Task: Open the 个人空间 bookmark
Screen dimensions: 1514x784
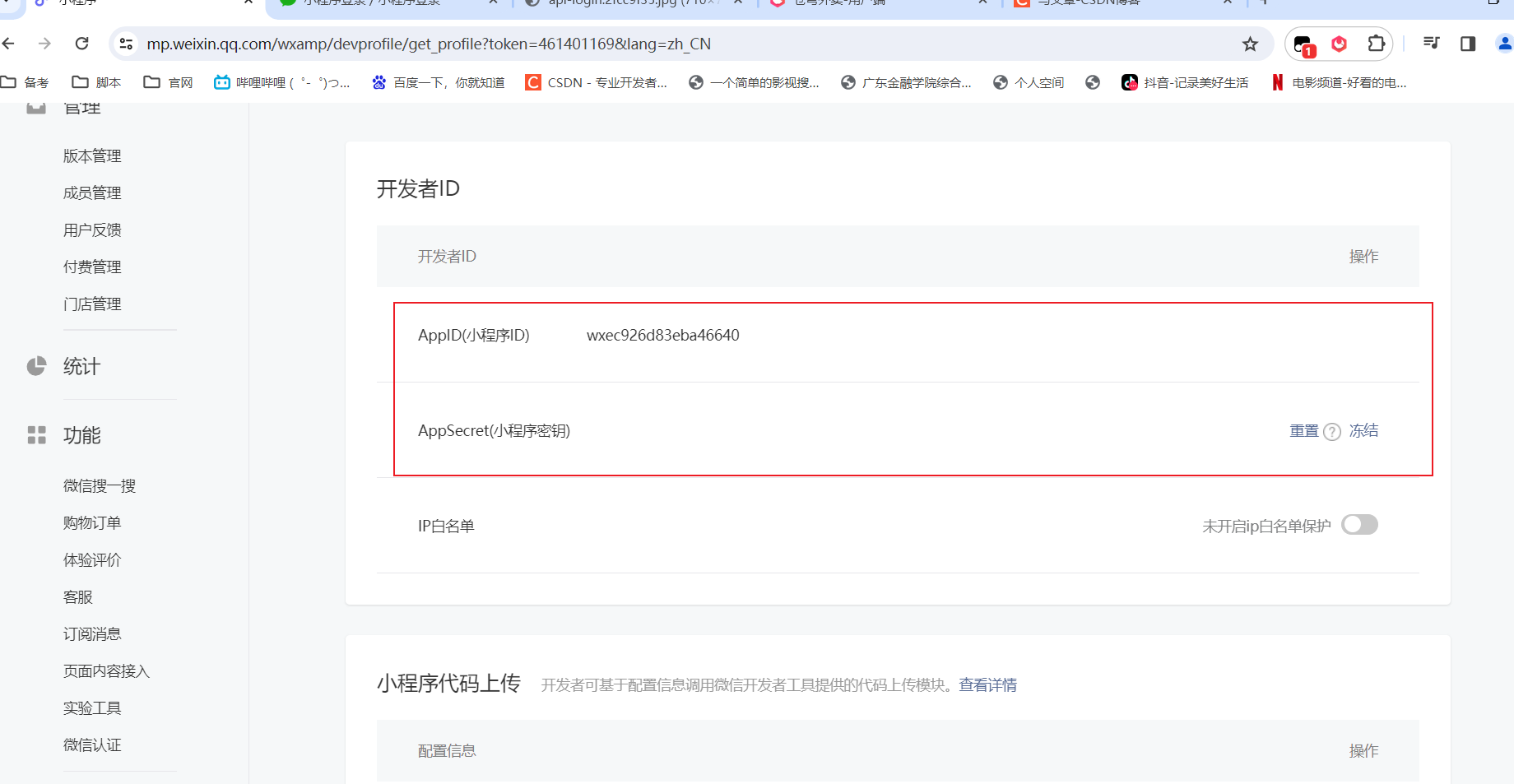Action: coord(1029,82)
